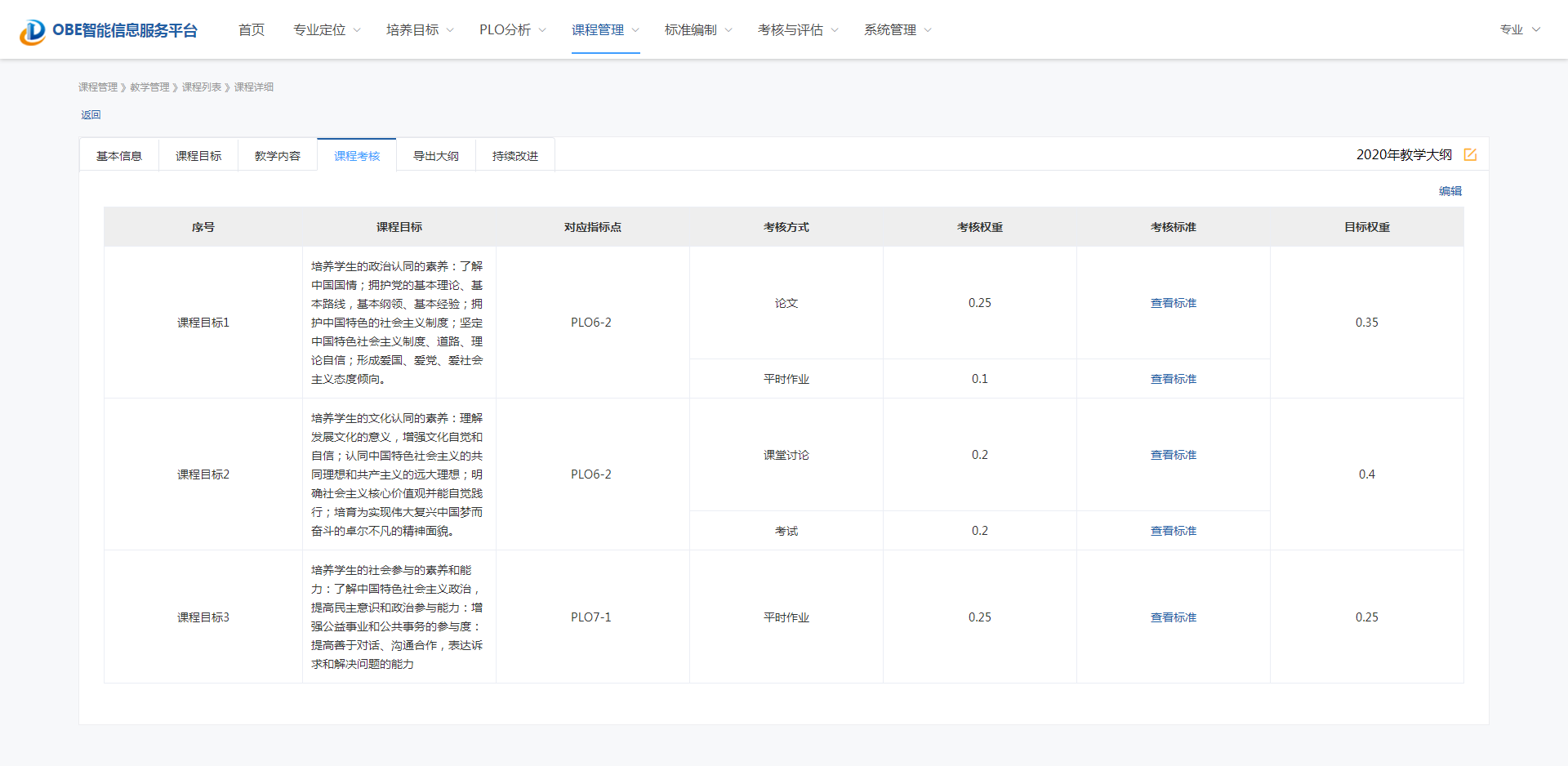The height and width of the screenshot is (766, 1568).
Task: Click the OBE platform logo icon
Action: pos(33,31)
